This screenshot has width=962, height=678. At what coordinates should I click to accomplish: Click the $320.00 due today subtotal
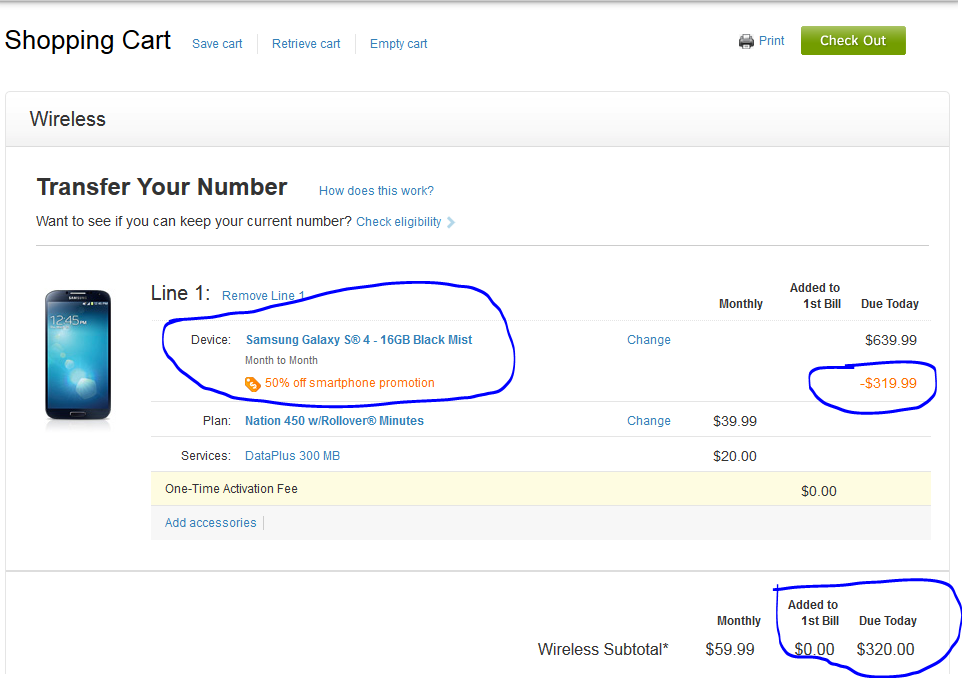tap(885, 649)
